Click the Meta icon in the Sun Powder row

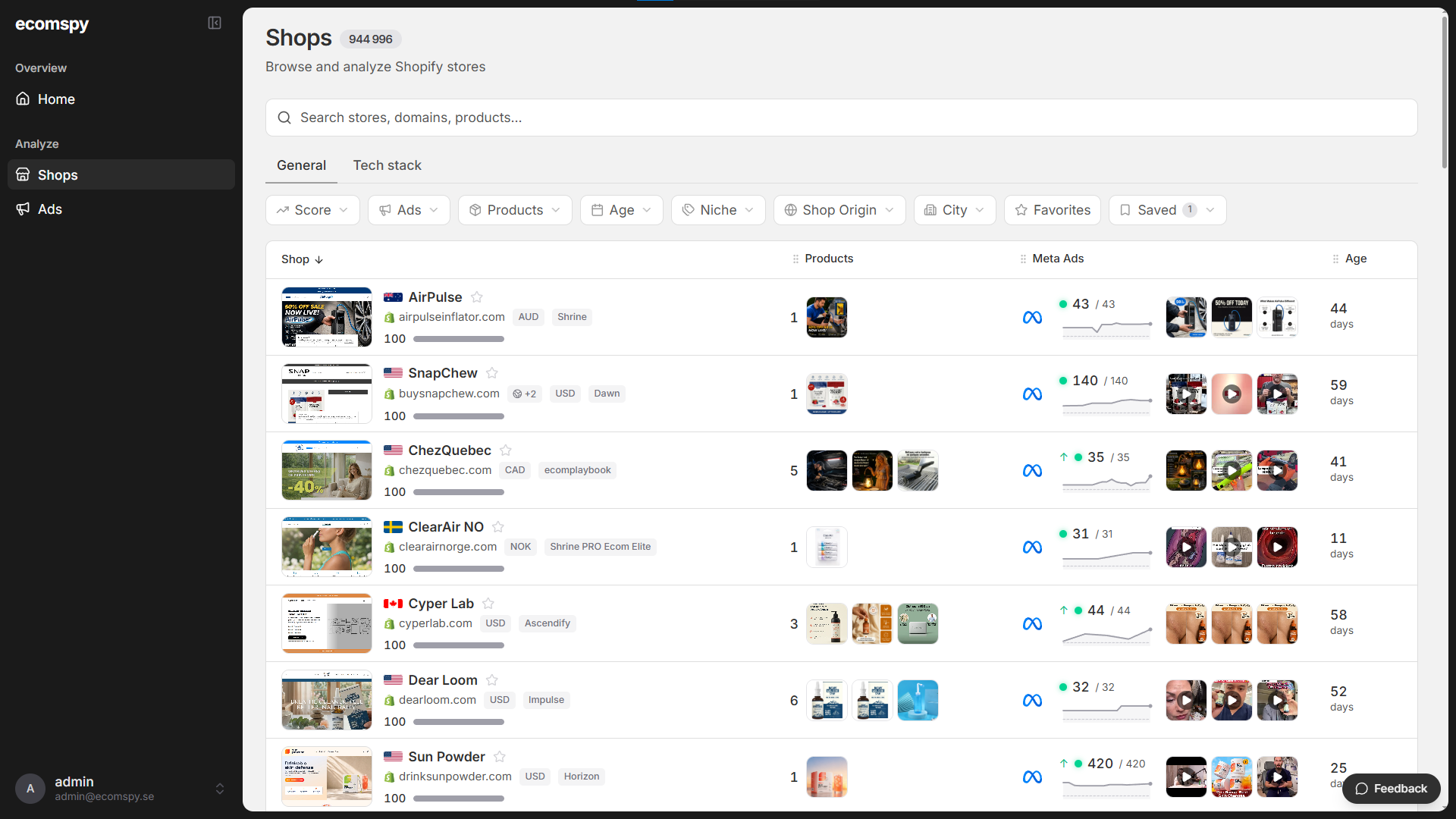coord(1032,777)
